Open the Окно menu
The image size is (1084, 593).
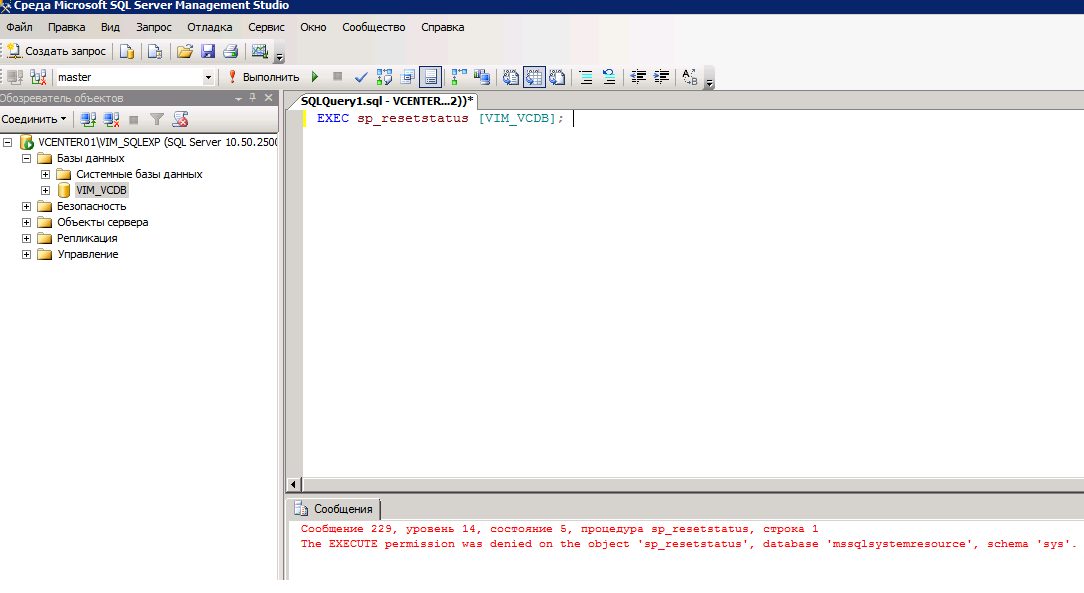pyautogui.click(x=313, y=27)
